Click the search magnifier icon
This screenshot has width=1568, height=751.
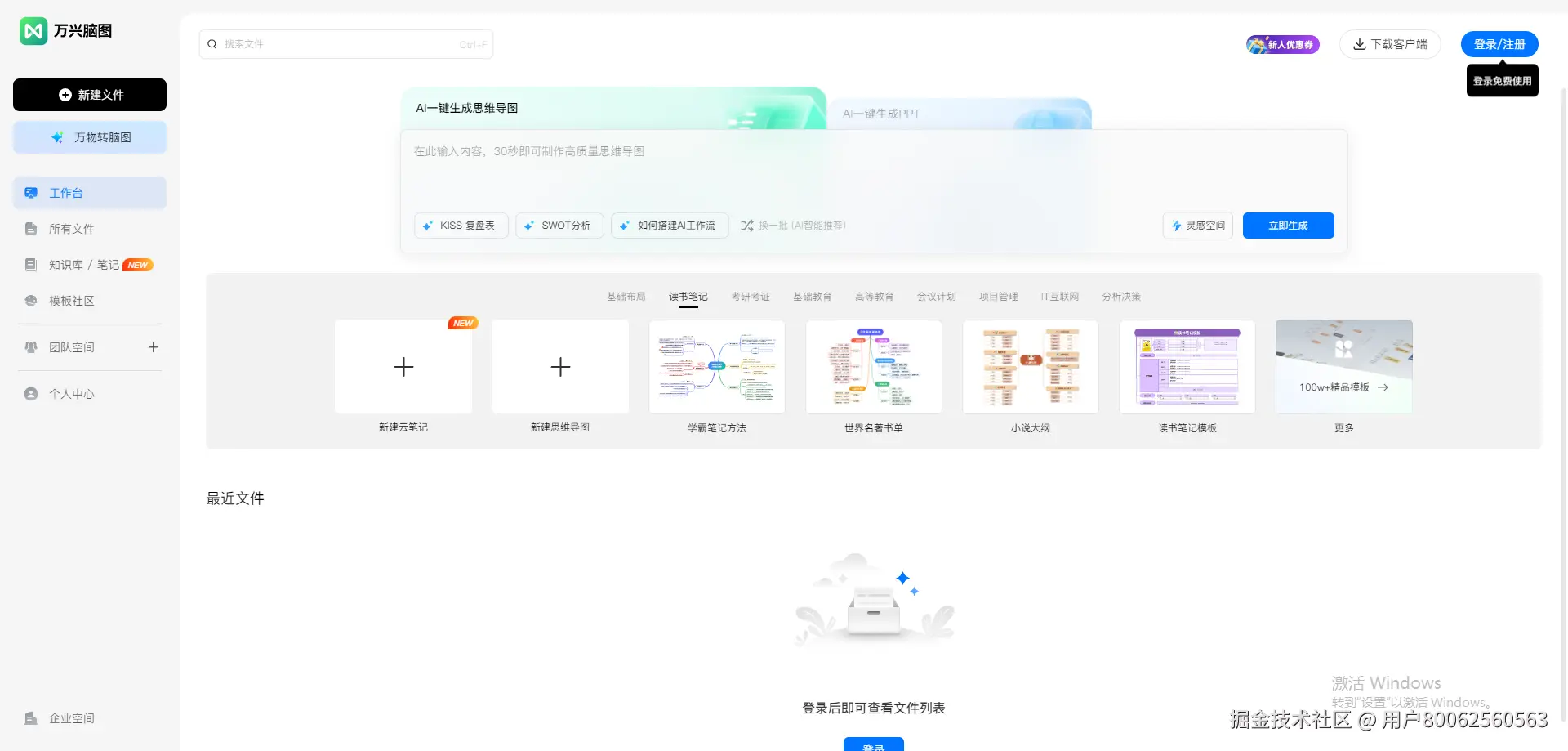(212, 44)
